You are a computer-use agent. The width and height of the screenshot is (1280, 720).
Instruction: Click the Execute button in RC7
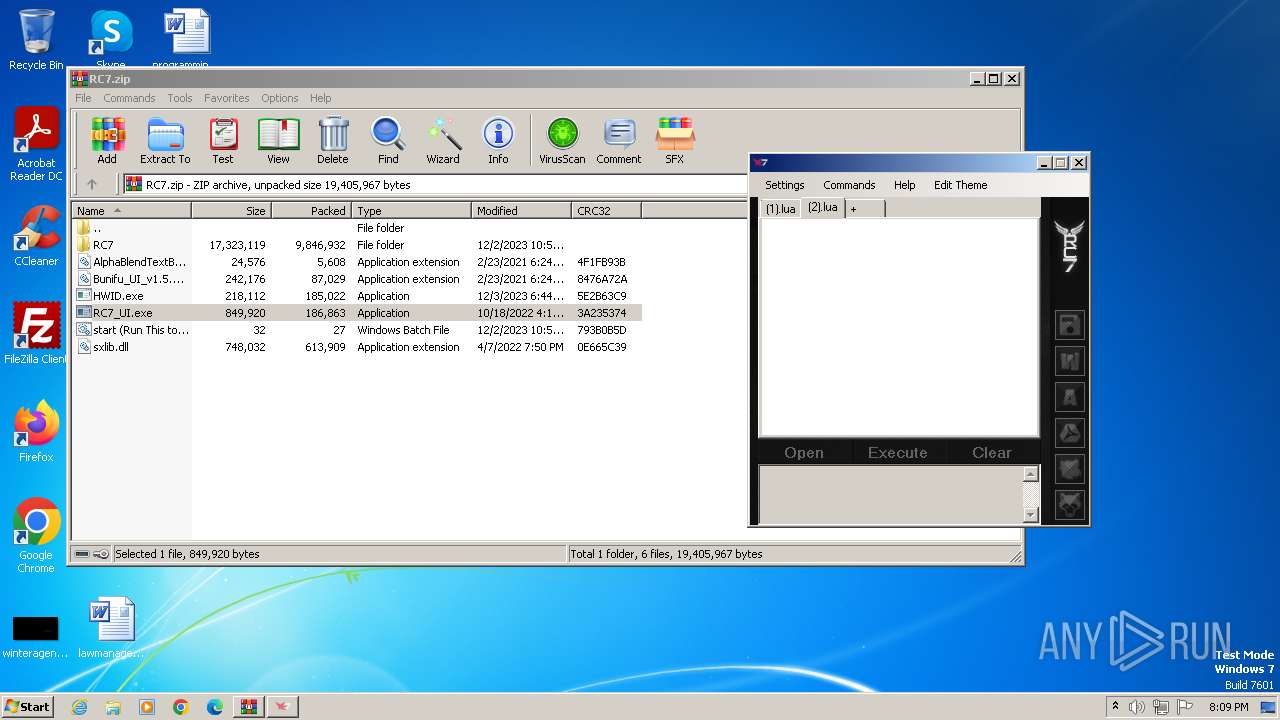(898, 453)
